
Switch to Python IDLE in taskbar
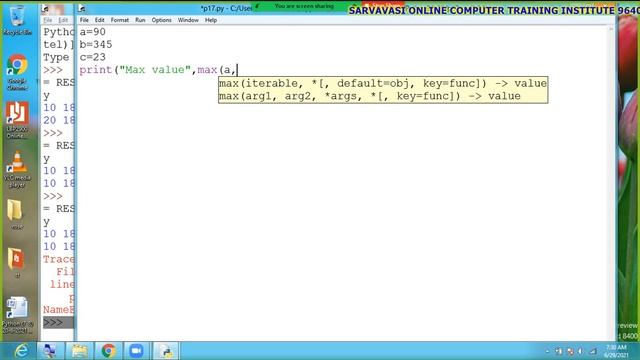166,351
